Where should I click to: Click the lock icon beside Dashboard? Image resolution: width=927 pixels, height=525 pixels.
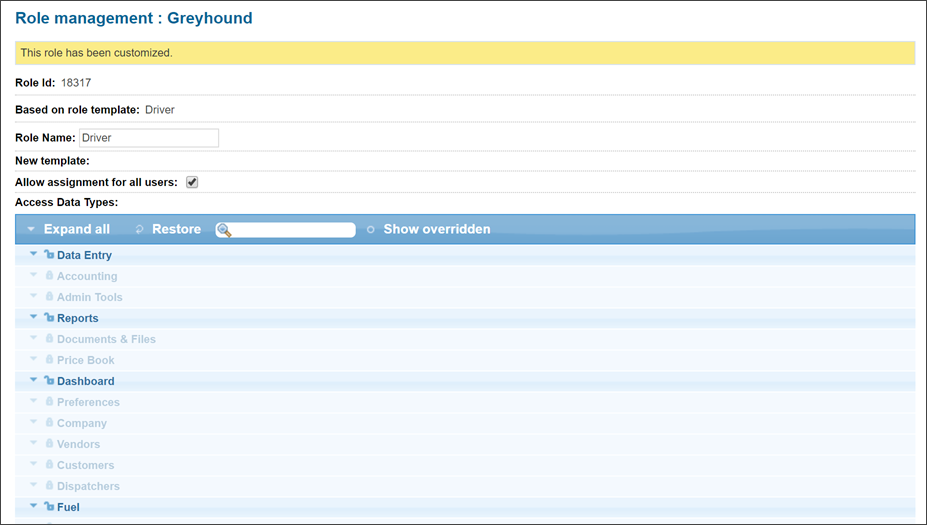(48, 381)
